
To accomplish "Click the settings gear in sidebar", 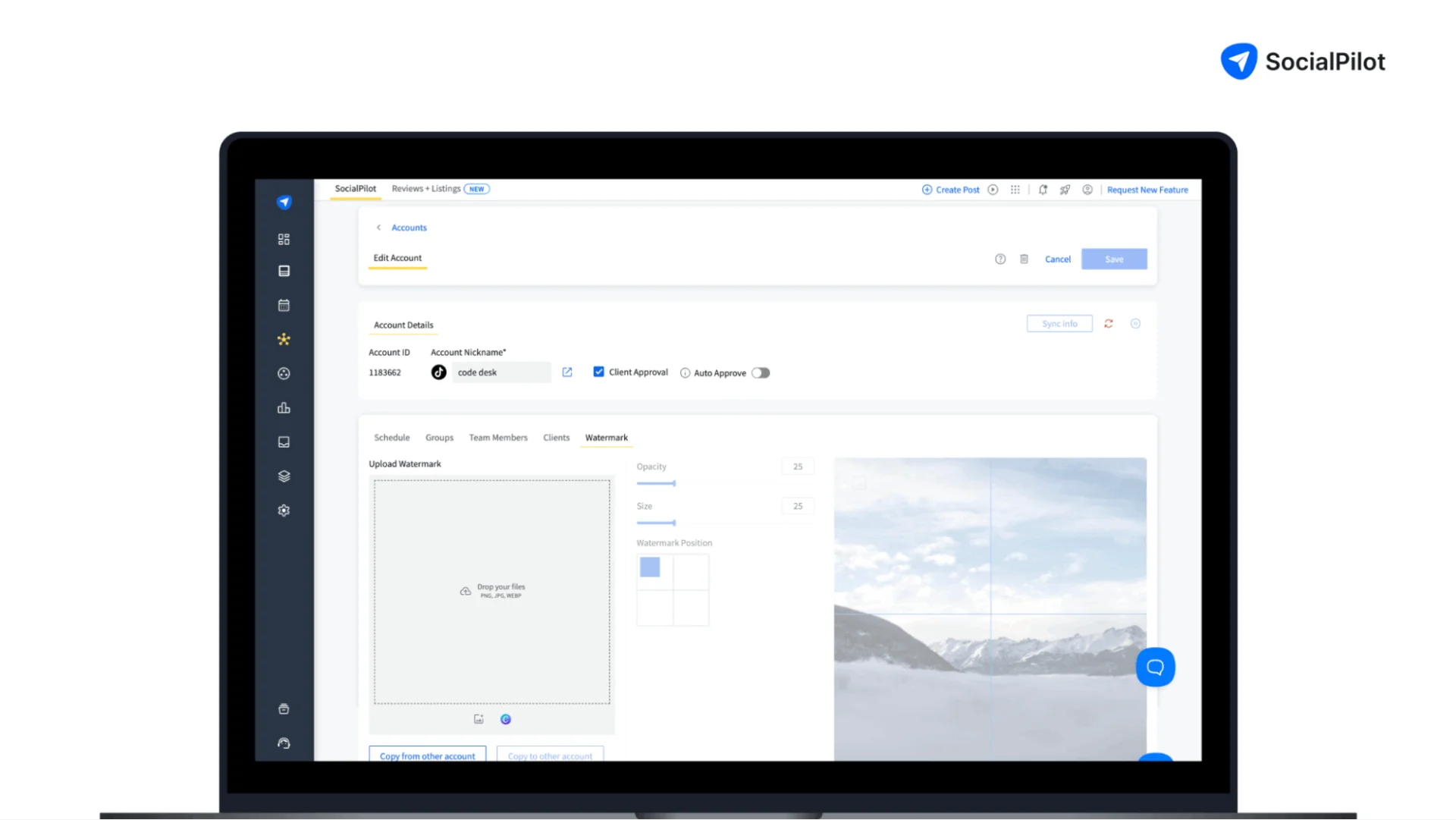I will point(284,511).
